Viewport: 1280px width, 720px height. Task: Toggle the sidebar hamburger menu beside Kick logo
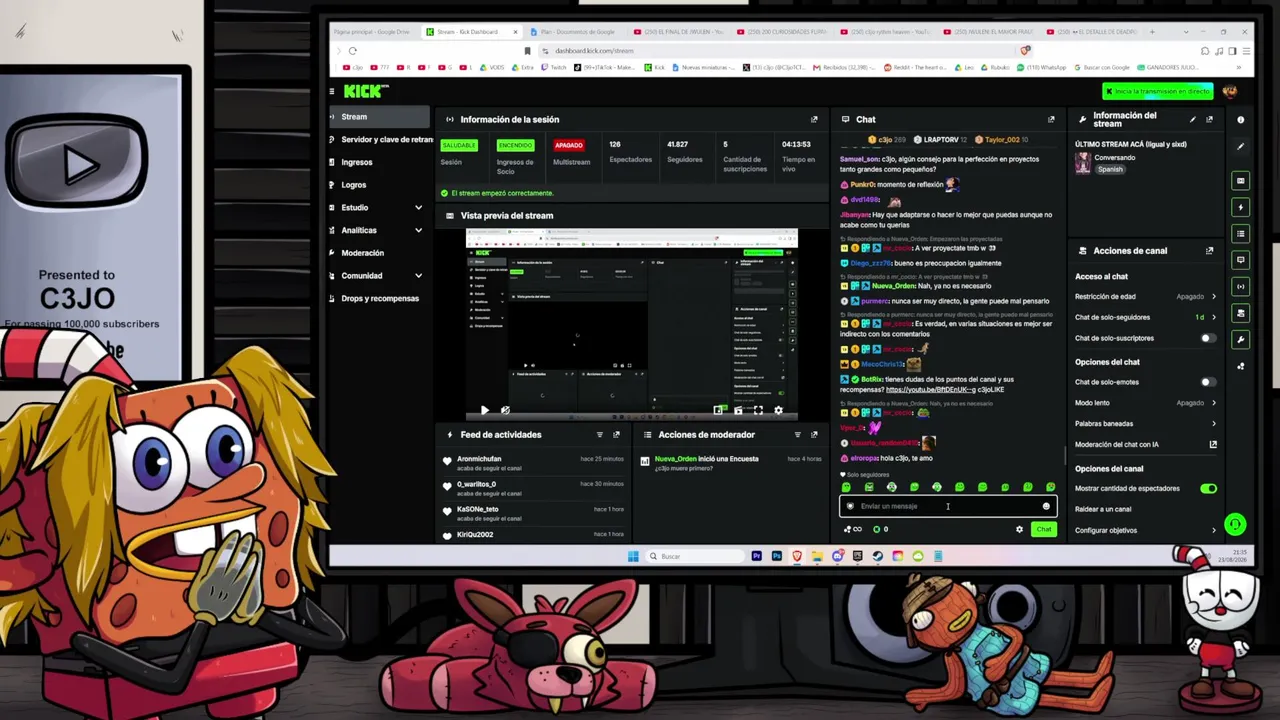click(332, 91)
